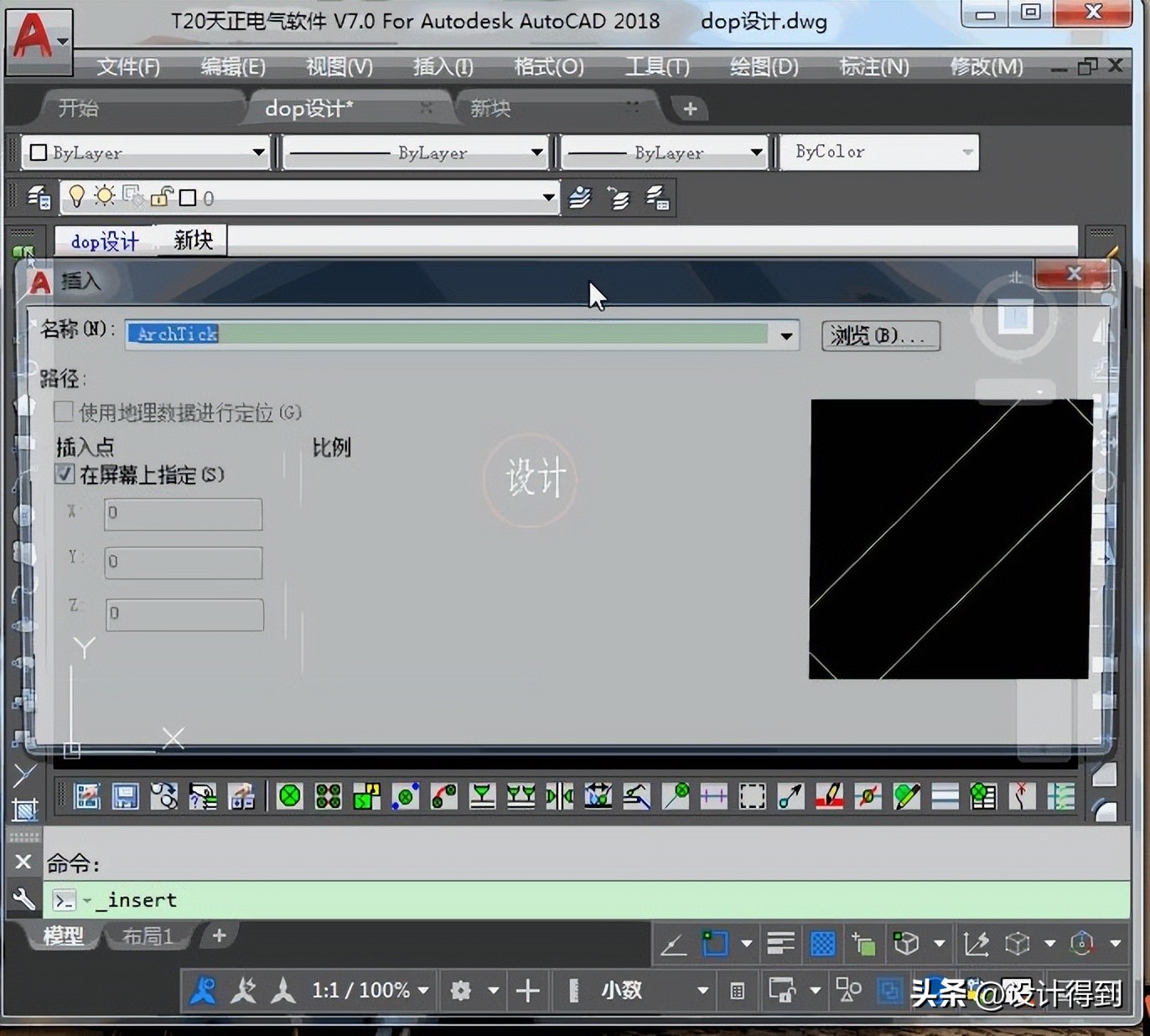Click the green circle with X icon
Viewport: 1150px width, 1036px height.
pyautogui.click(x=289, y=795)
